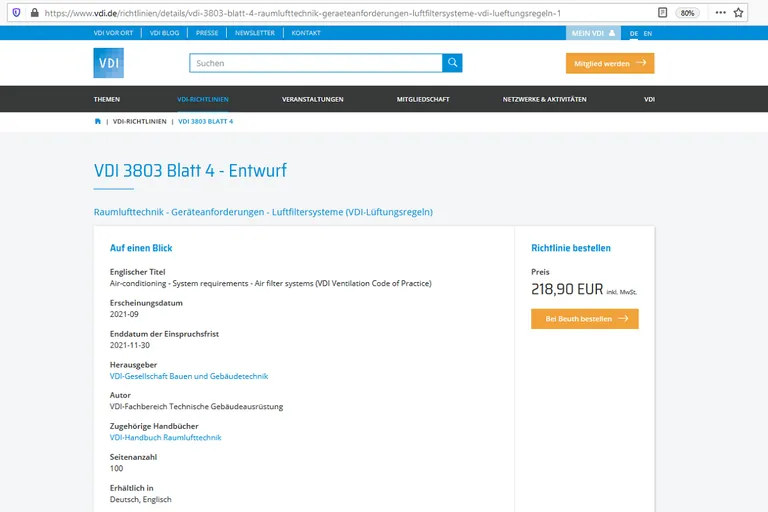The width and height of the screenshot is (768, 512).
Task: Click the padlock site info icon
Action: (x=34, y=13)
